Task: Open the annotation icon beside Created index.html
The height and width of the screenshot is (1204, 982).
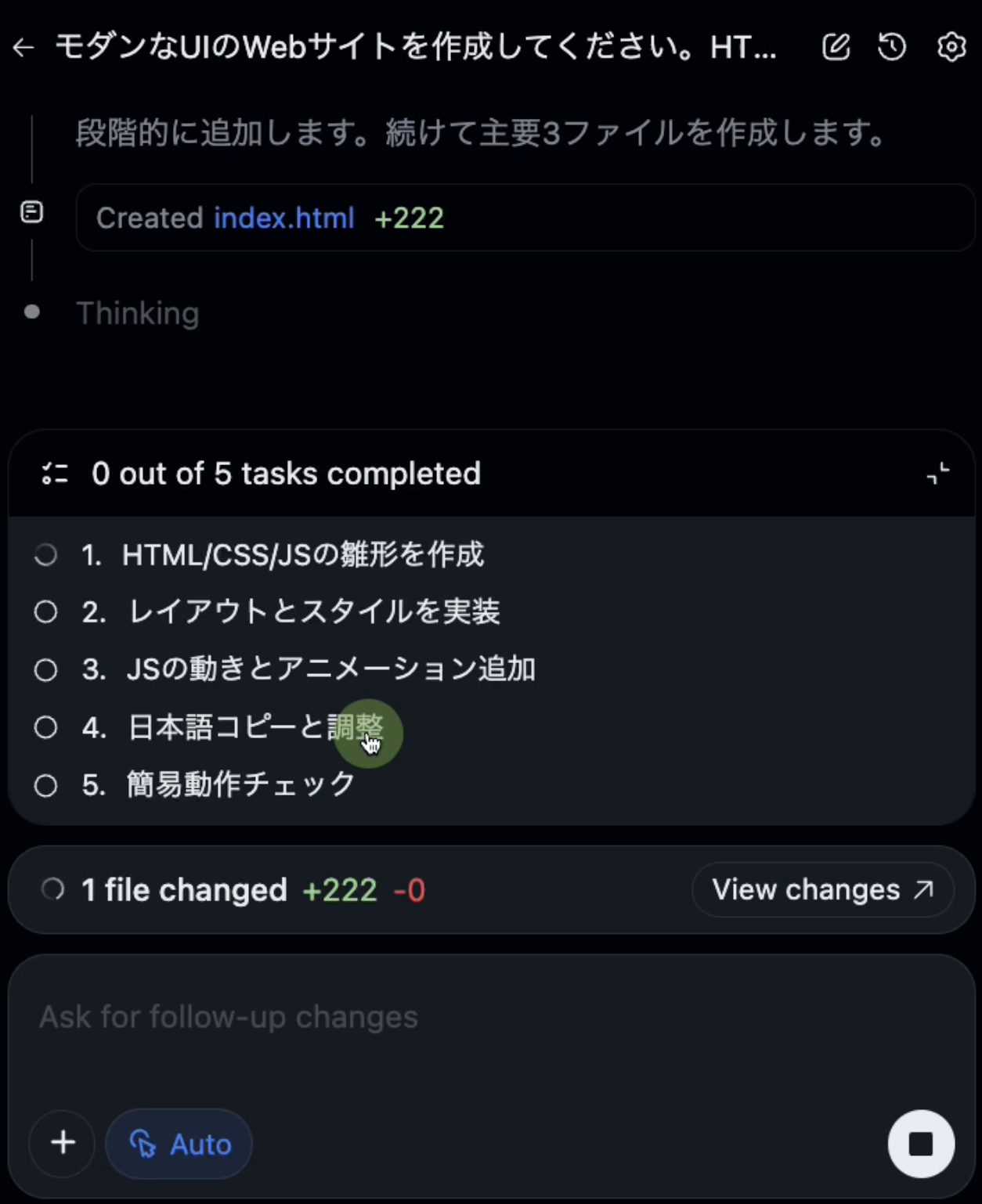Action: pos(31,211)
